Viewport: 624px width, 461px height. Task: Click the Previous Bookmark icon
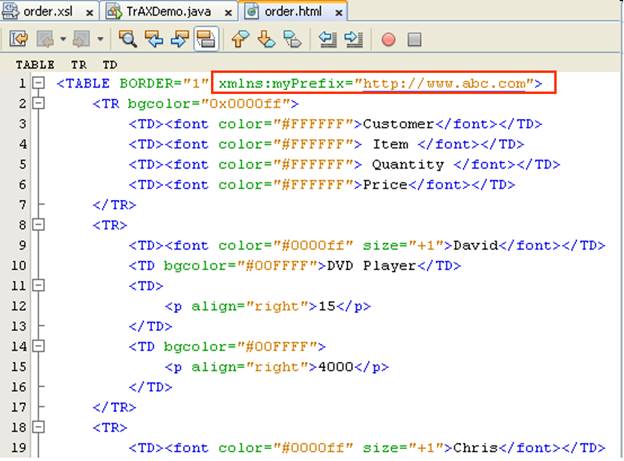click(240, 39)
